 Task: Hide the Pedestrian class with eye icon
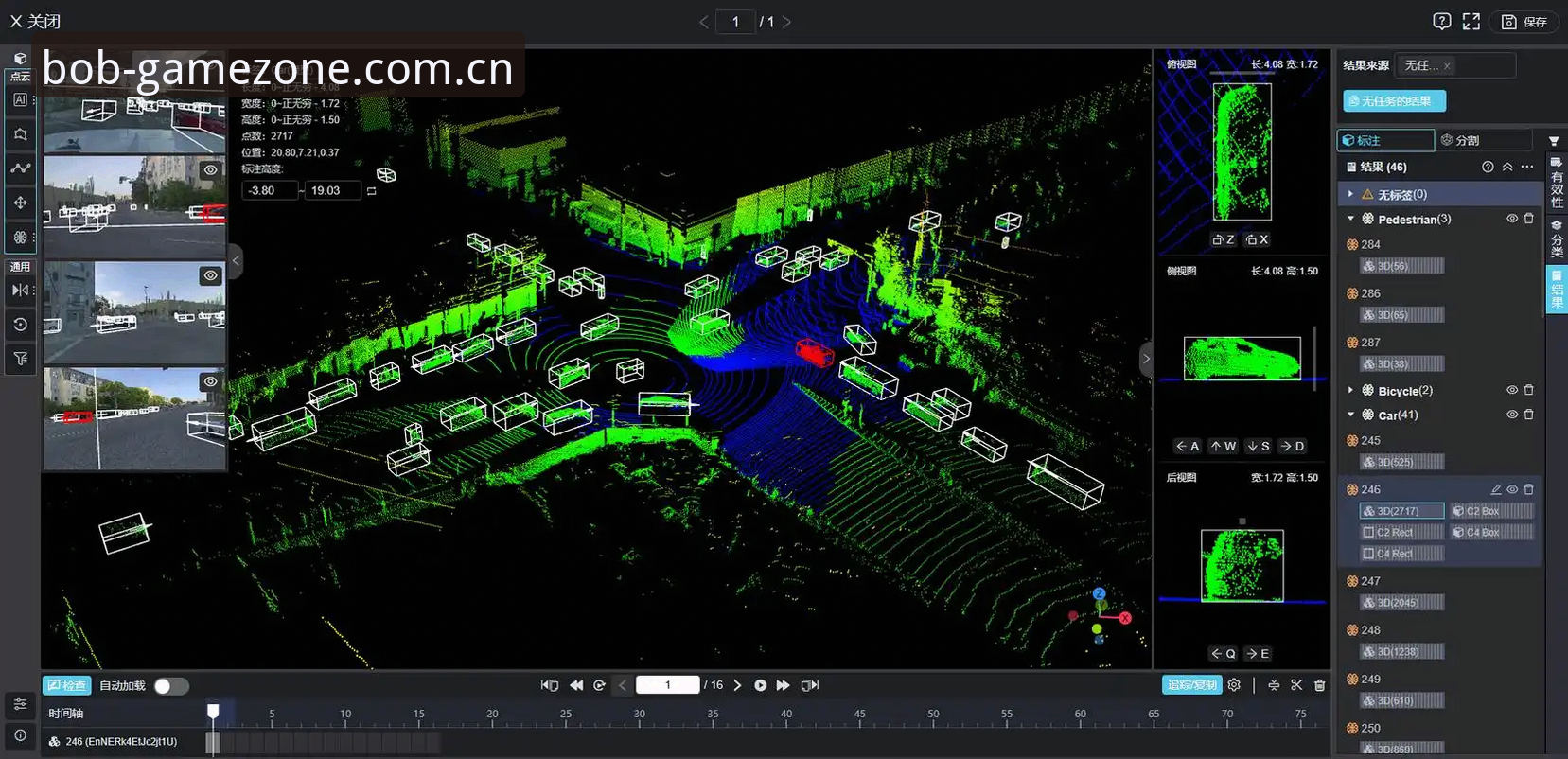tap(1512, 219)
